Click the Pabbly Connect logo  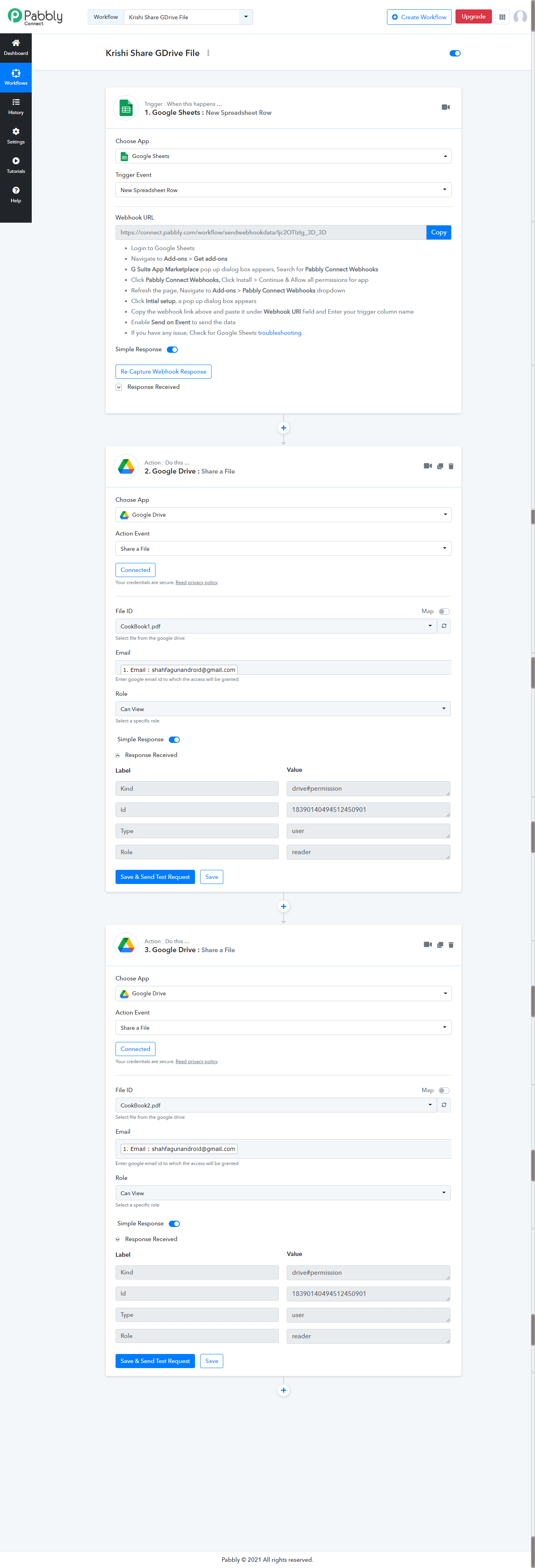coord(34,16)
